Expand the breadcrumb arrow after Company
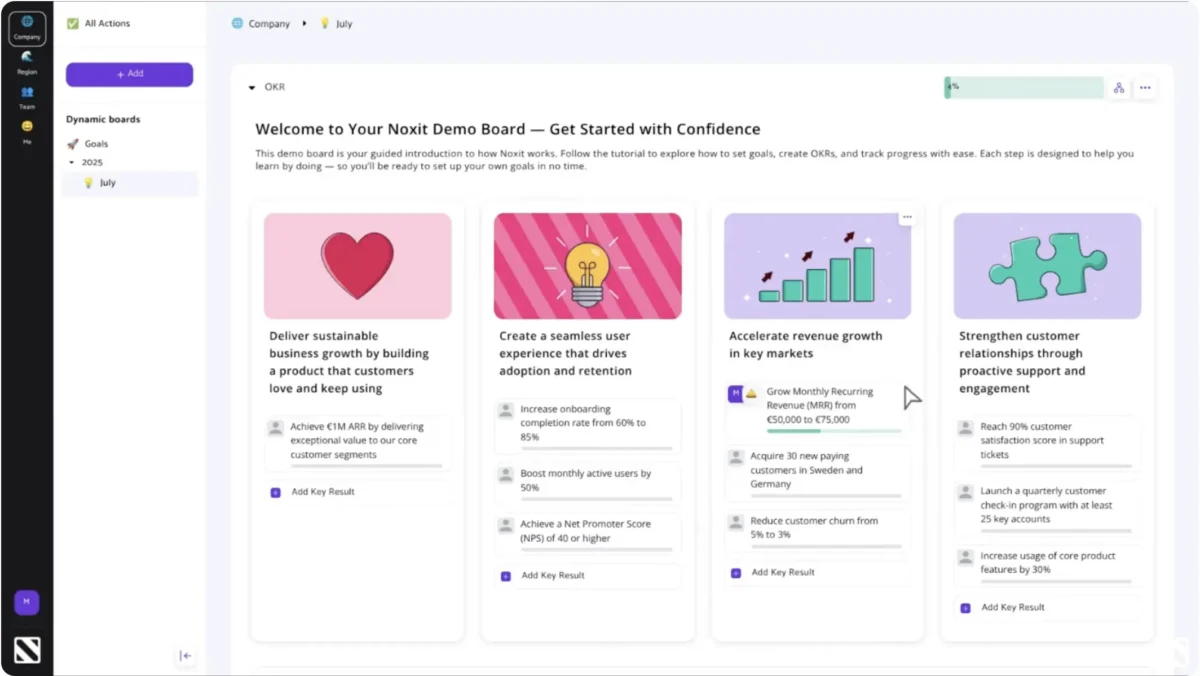1200x676 pixels. (x=304, y=24)
